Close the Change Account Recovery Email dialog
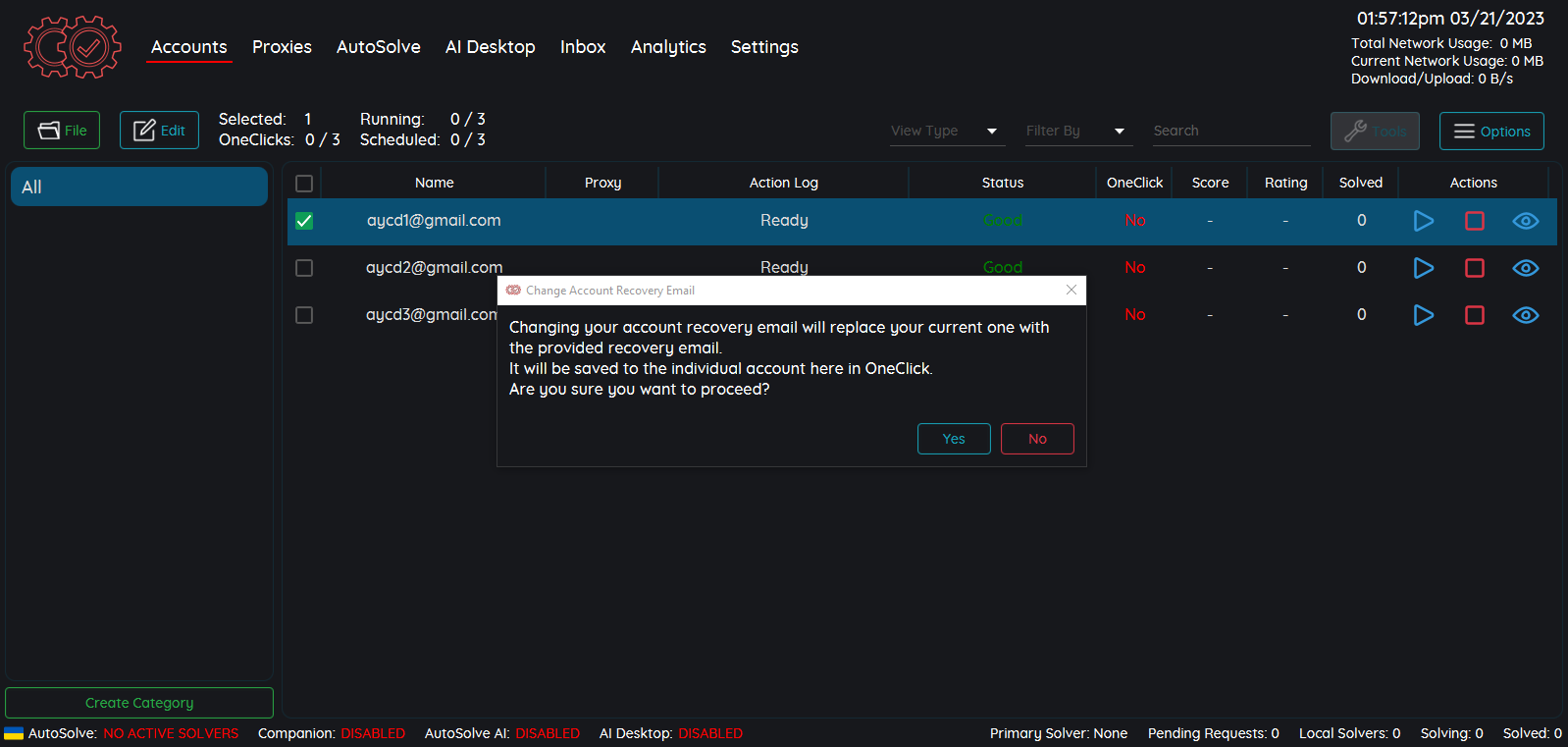Screen dimensions: 1568x747 1071,290
